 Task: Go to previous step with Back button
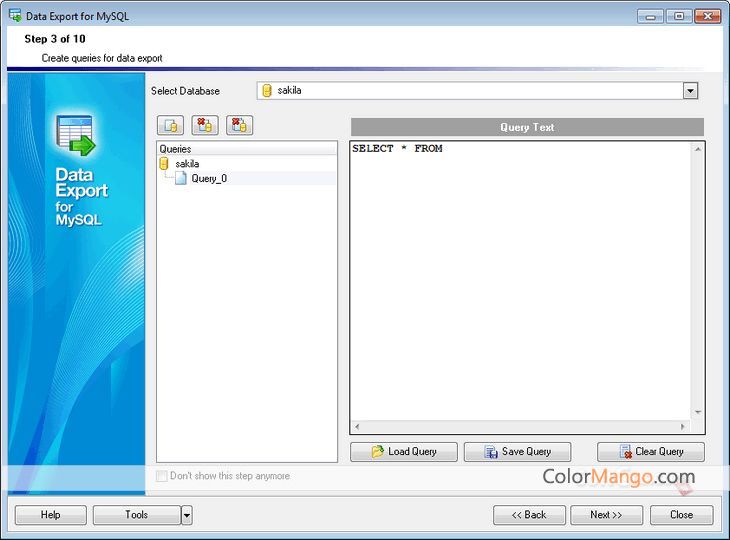pos(529,515)
